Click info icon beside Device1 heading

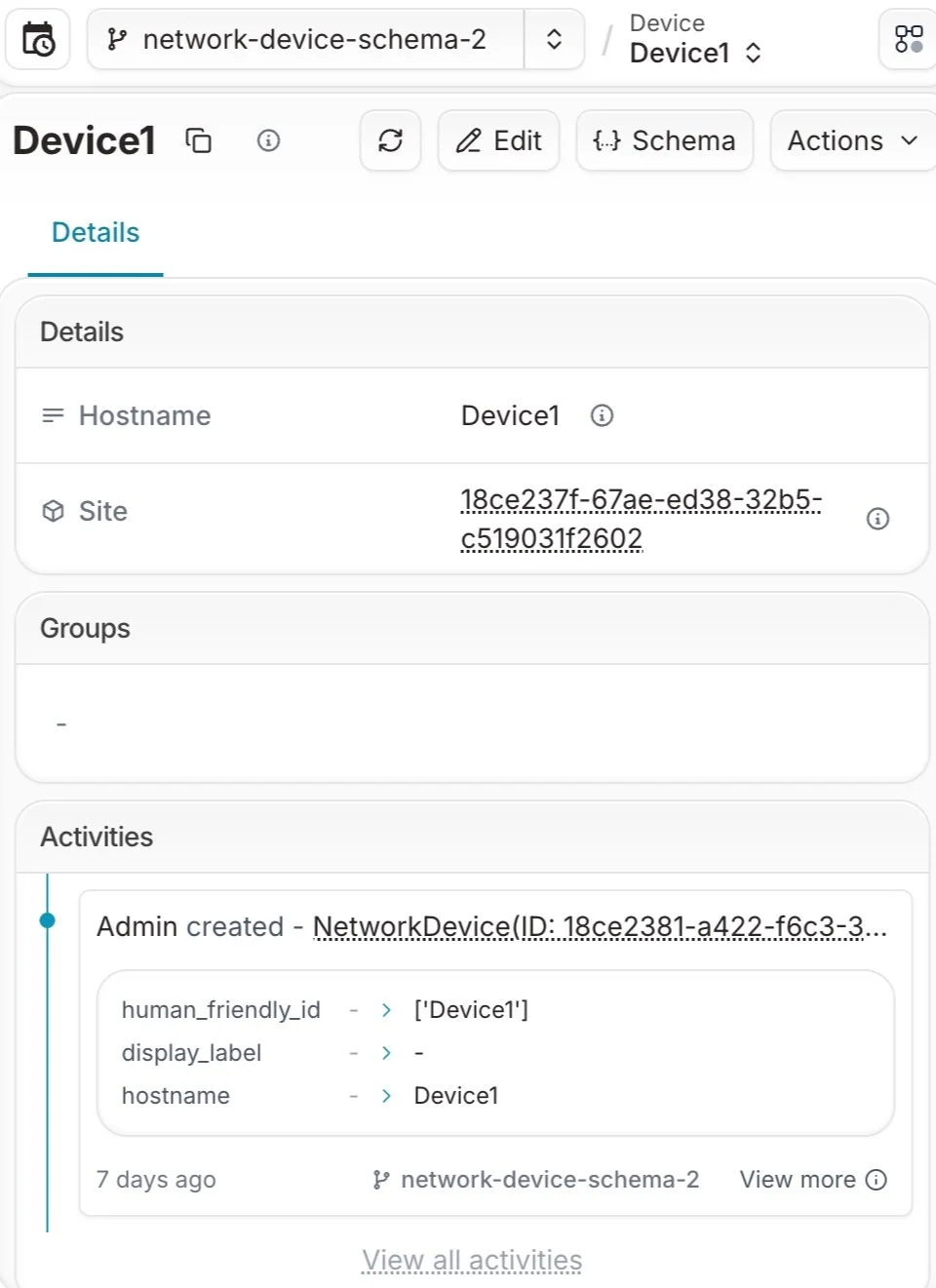[x=268, y=141]
